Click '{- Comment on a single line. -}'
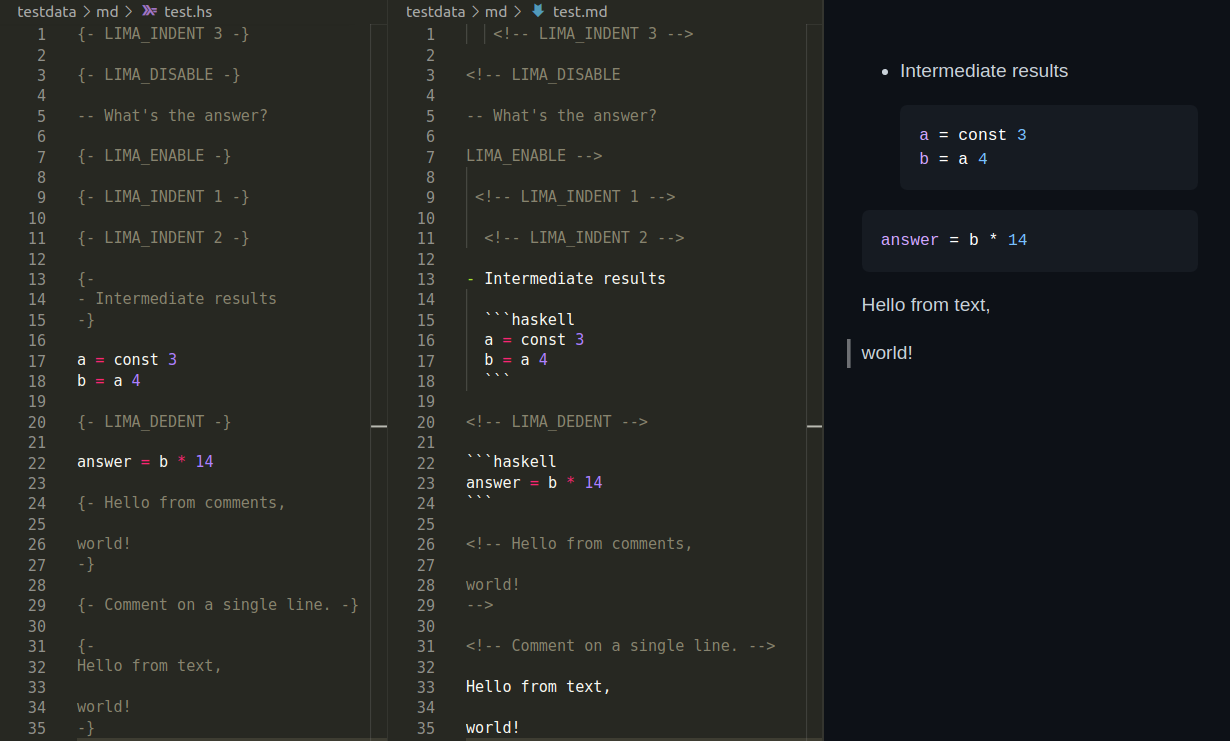This screenshot has width=1230, height=741. coord(218,605)
